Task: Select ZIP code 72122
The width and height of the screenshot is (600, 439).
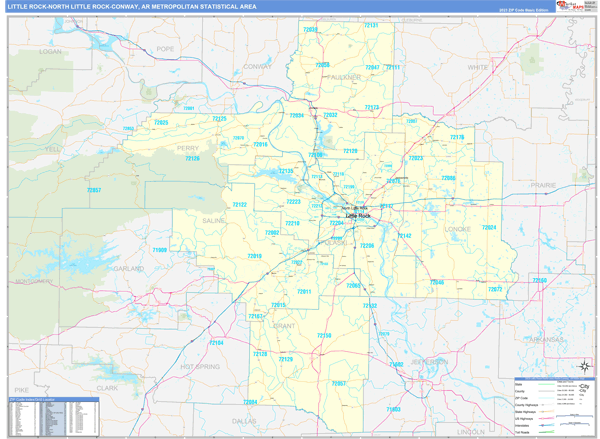Action: tap(240, 205)
